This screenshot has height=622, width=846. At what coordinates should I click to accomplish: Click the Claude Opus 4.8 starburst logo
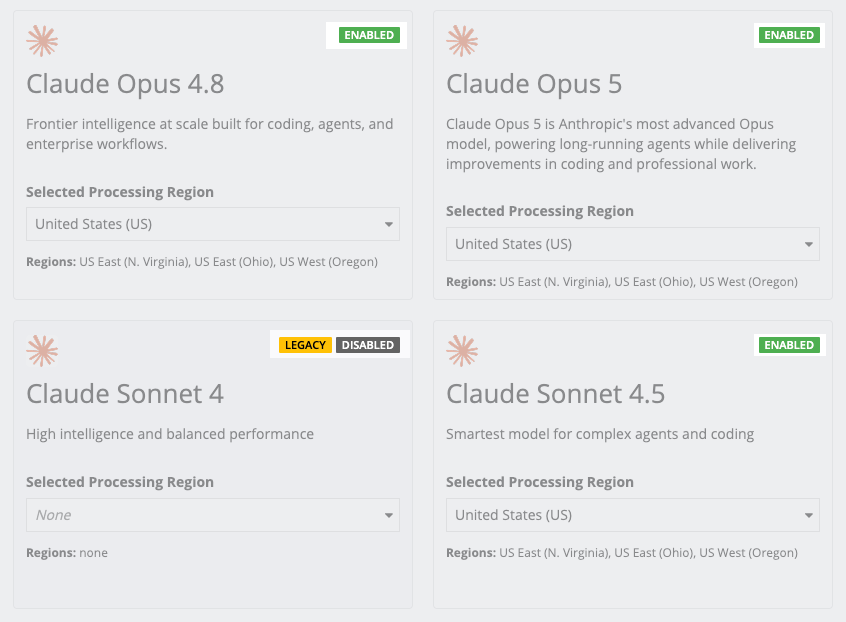(42, 41)
